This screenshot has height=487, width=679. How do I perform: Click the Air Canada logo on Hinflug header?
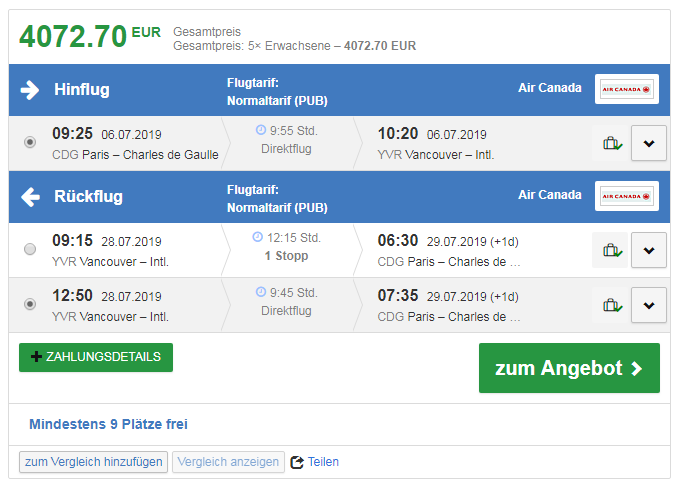tap(626, 89)
